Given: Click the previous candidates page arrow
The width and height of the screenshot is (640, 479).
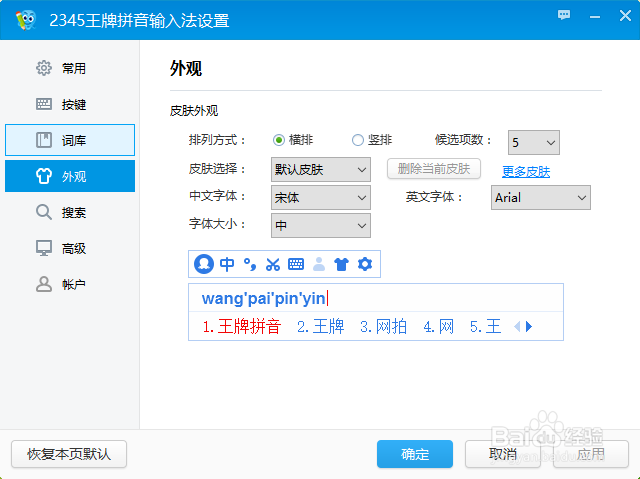Looking at the screenshot, I should click(x=517, y=326).
